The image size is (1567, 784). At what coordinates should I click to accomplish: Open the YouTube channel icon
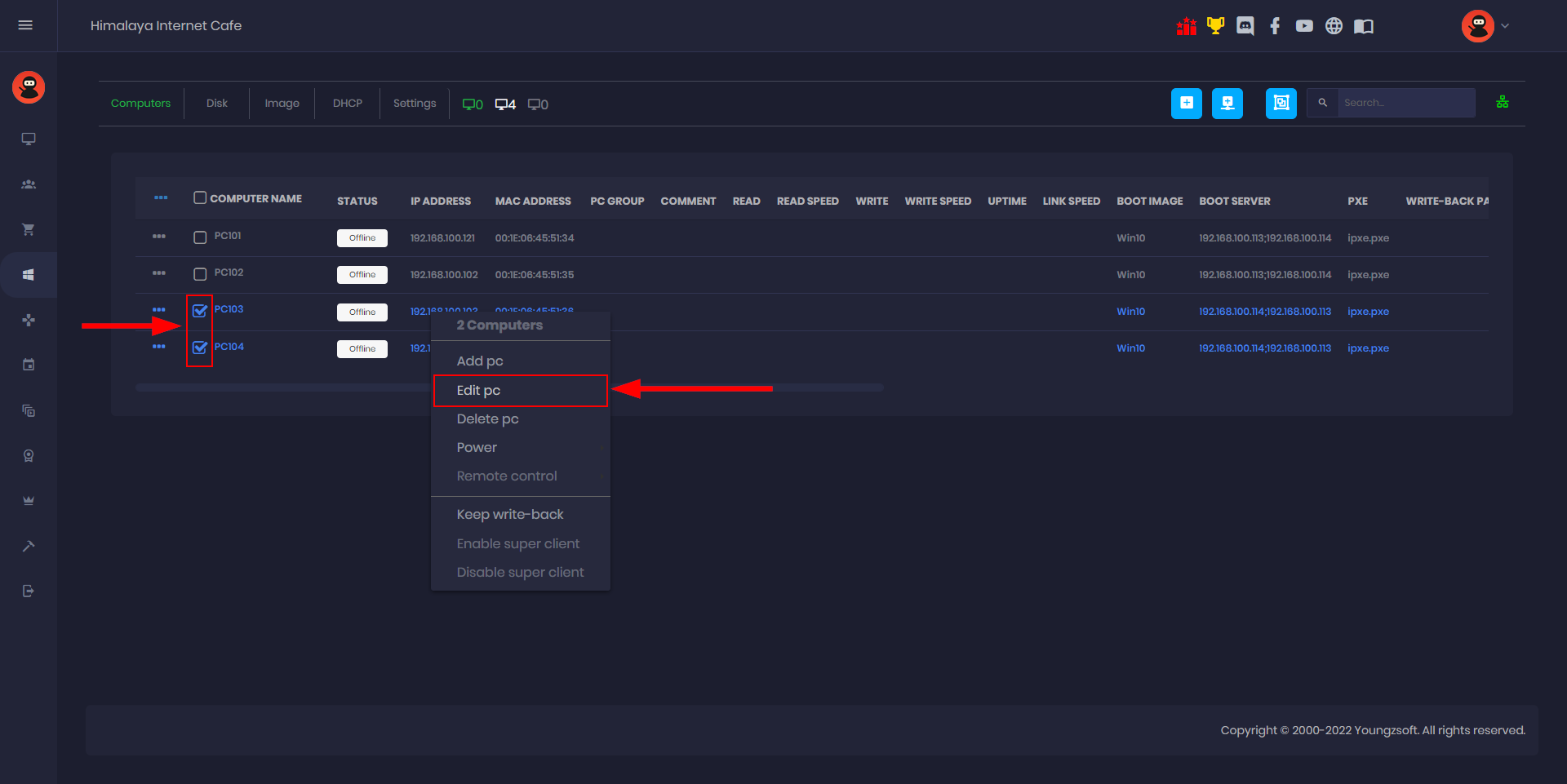click(1303, 25)
